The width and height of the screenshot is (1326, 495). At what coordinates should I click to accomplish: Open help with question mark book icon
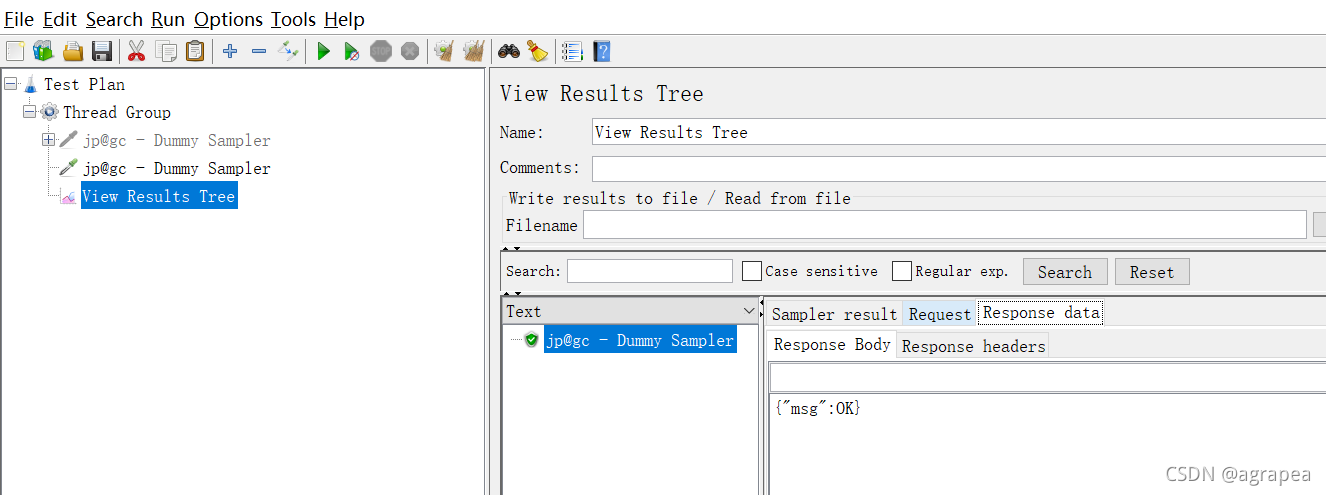[x=601, y=51]
